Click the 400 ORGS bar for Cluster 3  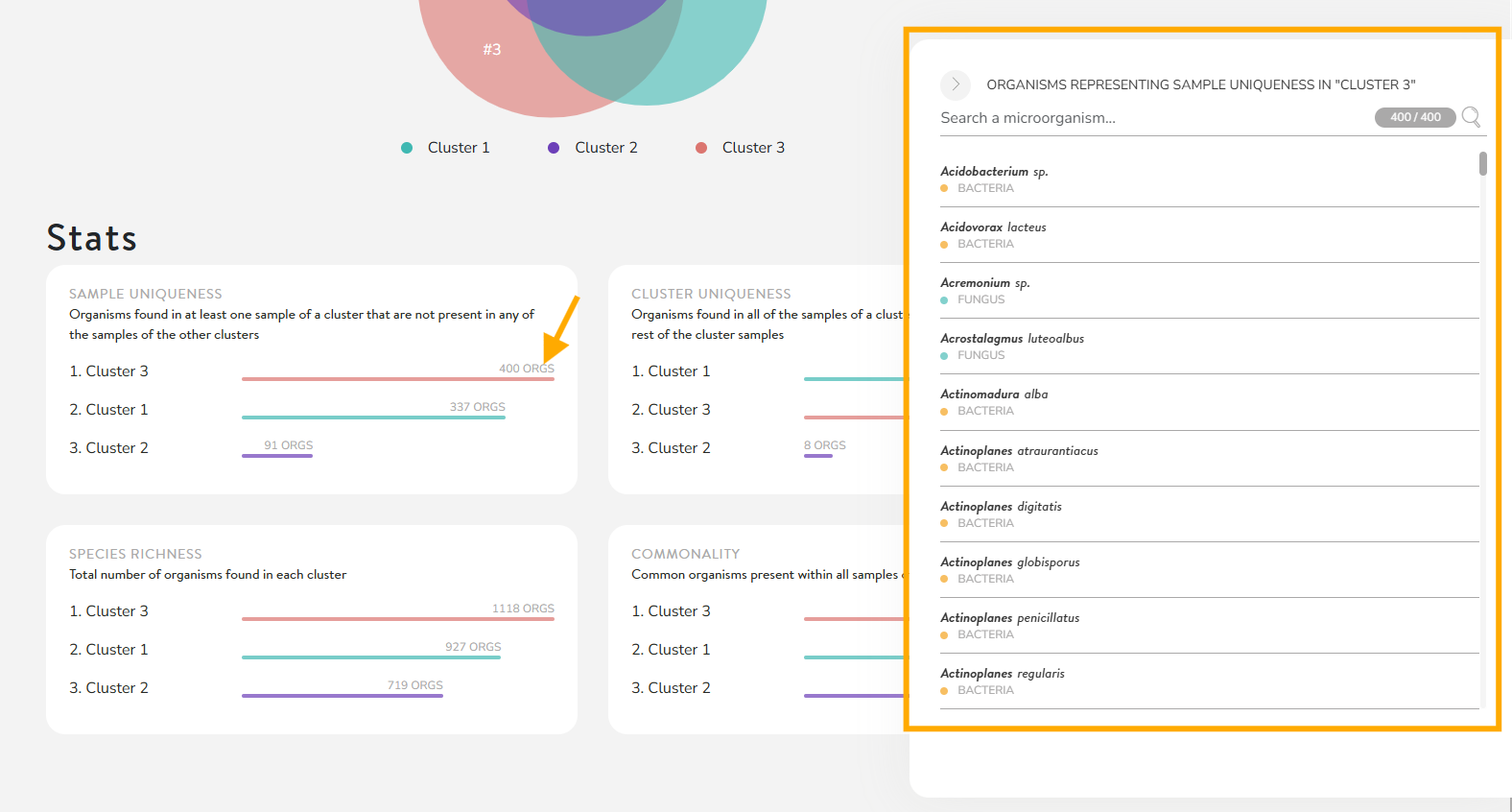(397, 378)
